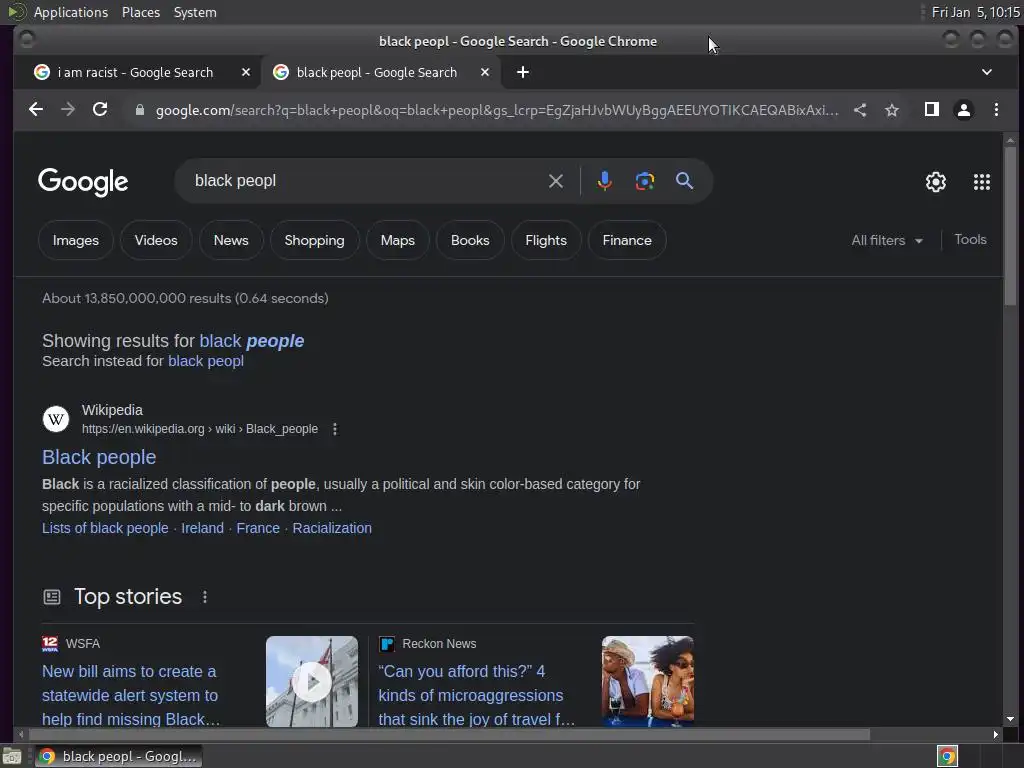
Task: Click in the Google search input field
Action: click(x=366, y=181)
